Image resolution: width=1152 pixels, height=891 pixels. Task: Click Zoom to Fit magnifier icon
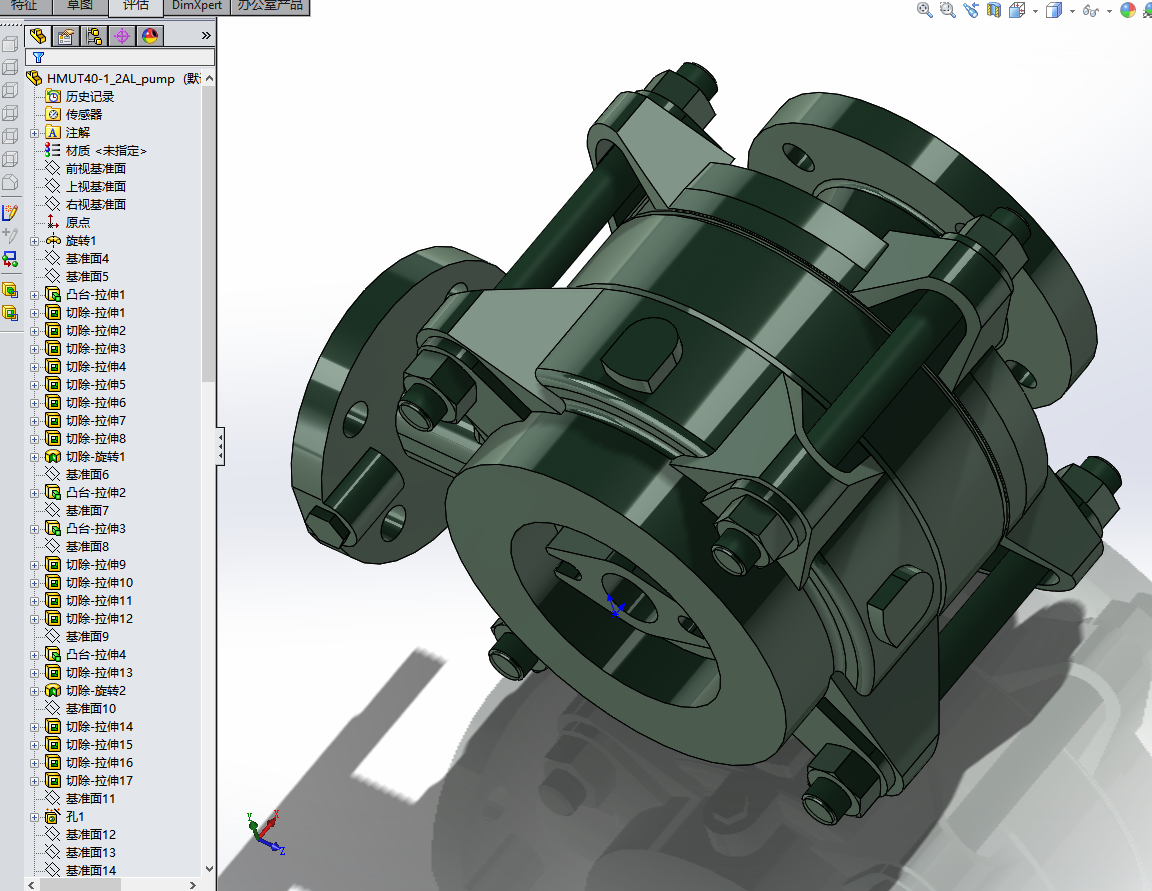click(x=924, y=10)
